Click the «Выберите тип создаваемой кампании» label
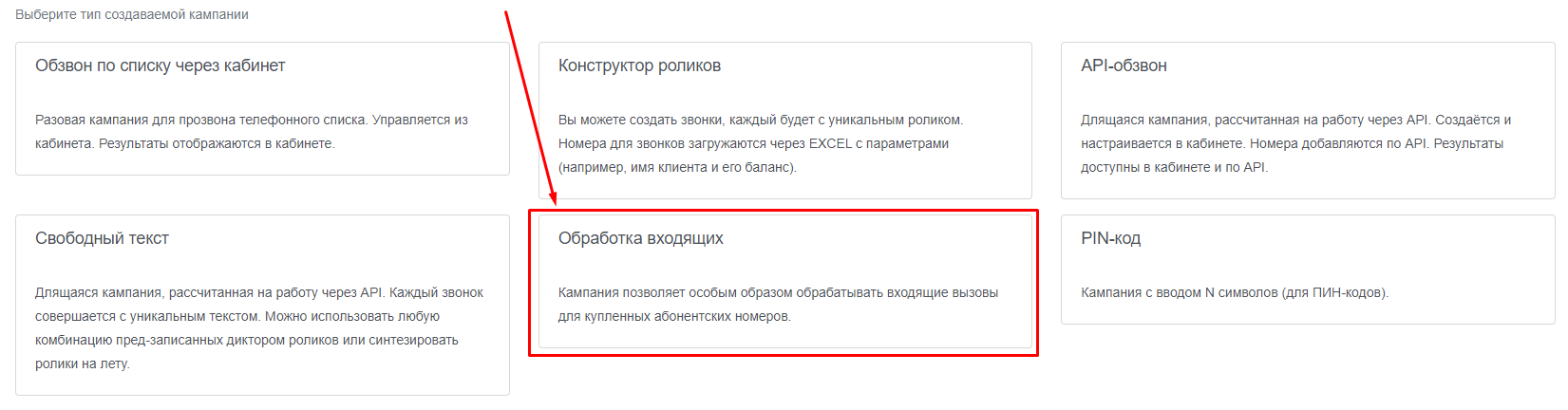 coord(132,14)
